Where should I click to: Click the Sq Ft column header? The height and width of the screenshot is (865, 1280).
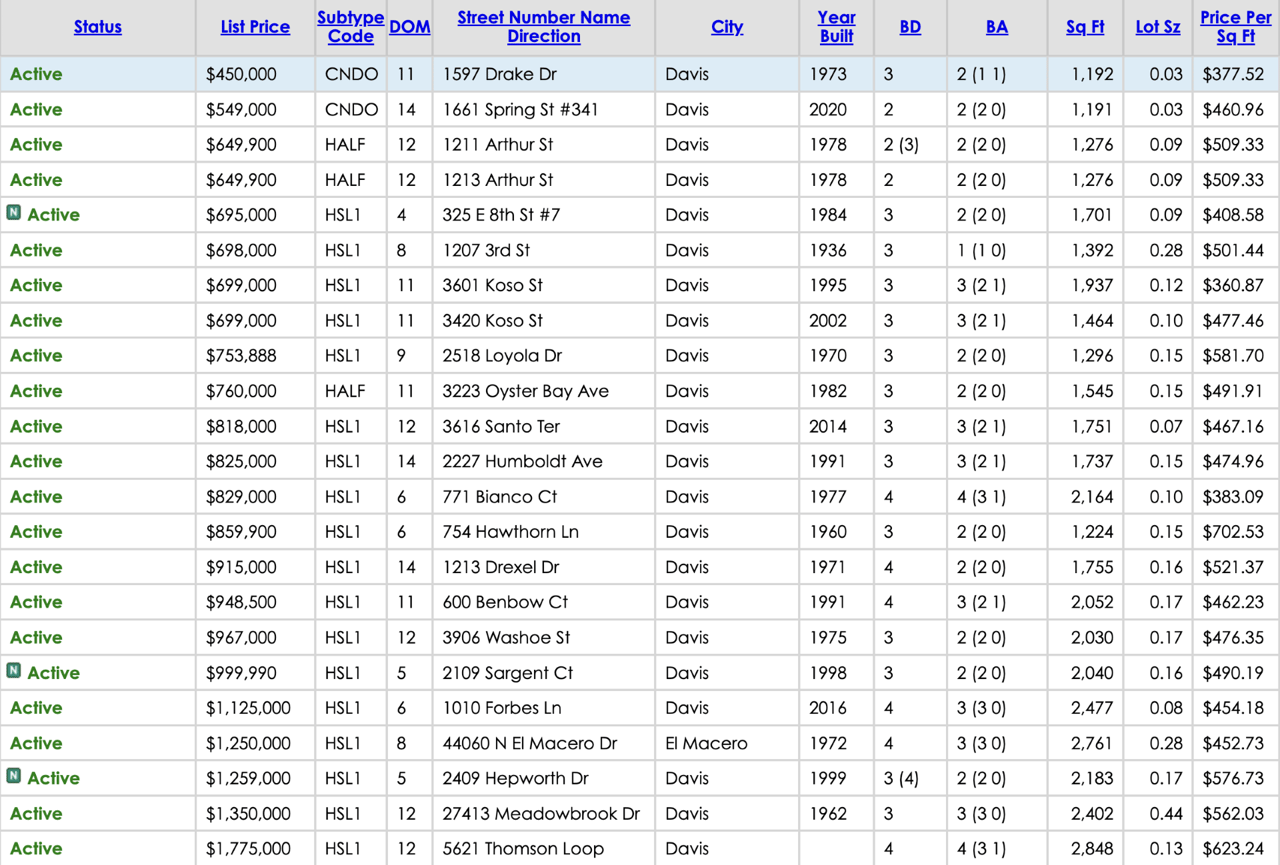coord(1085,27)
